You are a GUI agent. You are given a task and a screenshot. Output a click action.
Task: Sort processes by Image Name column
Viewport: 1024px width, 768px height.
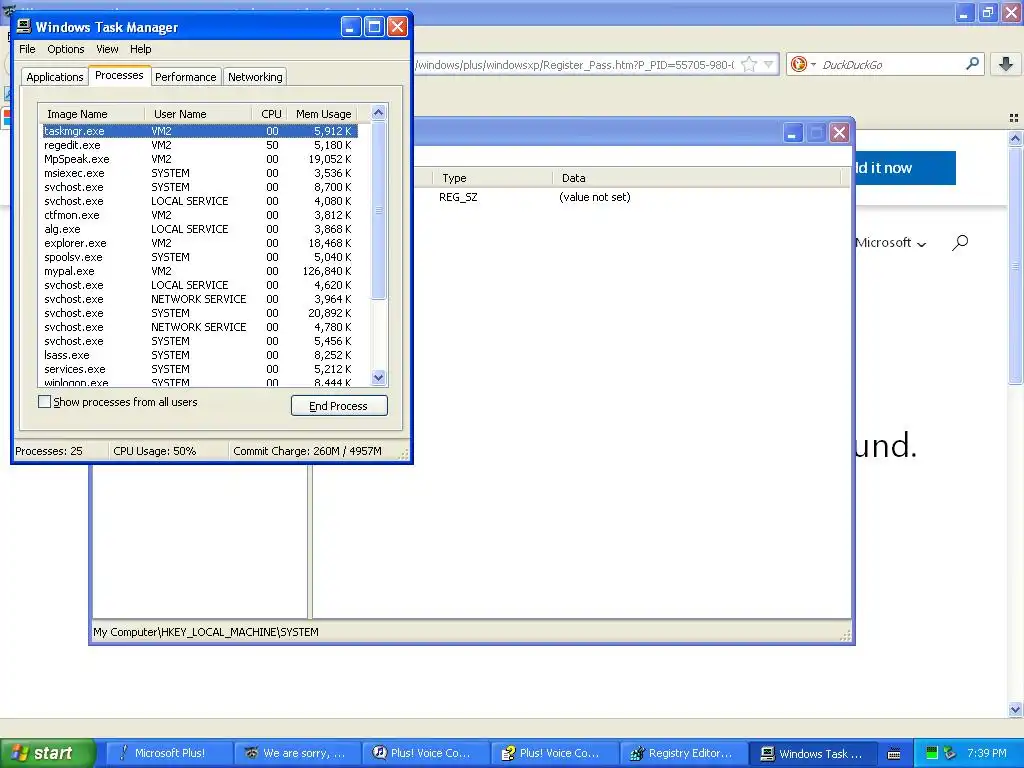(x=91, y=114)
